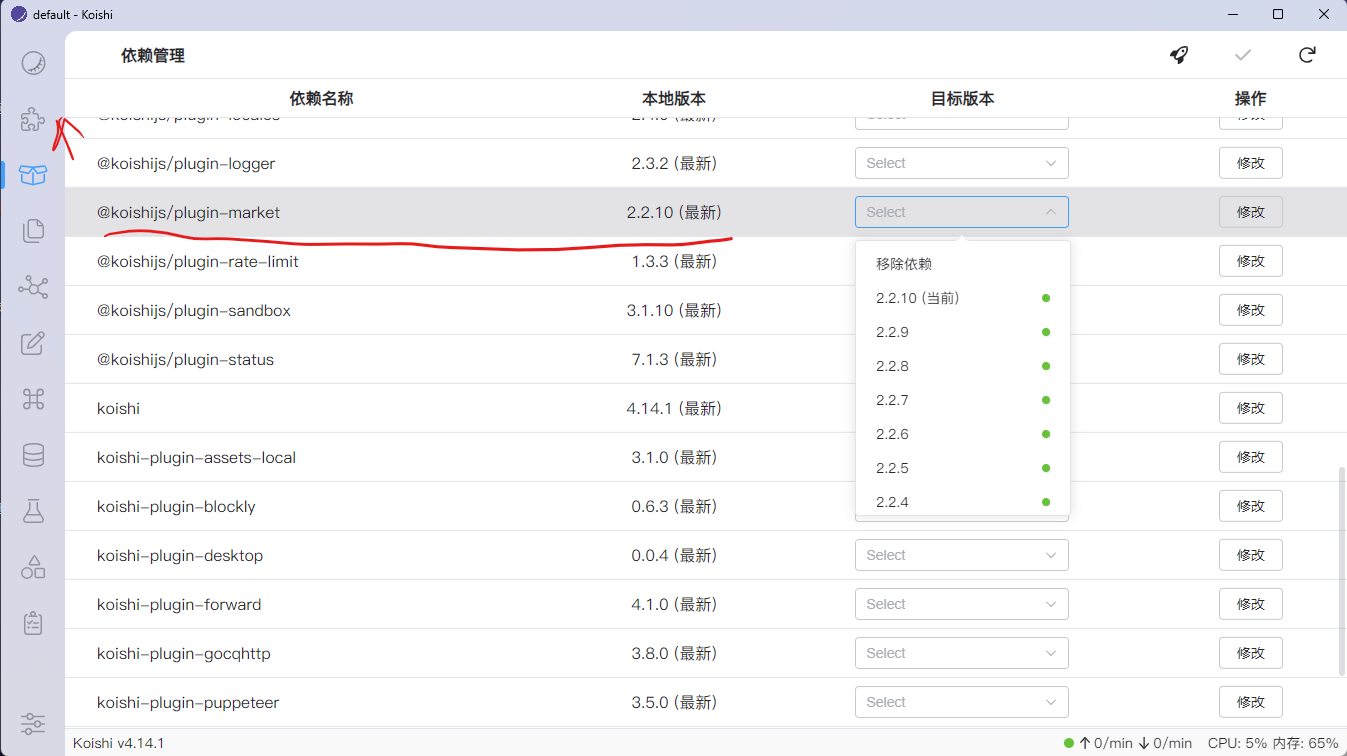Open target version dropdown for plugin-logger
Screen dimensions: 1347x756
[x=961, y=163]
